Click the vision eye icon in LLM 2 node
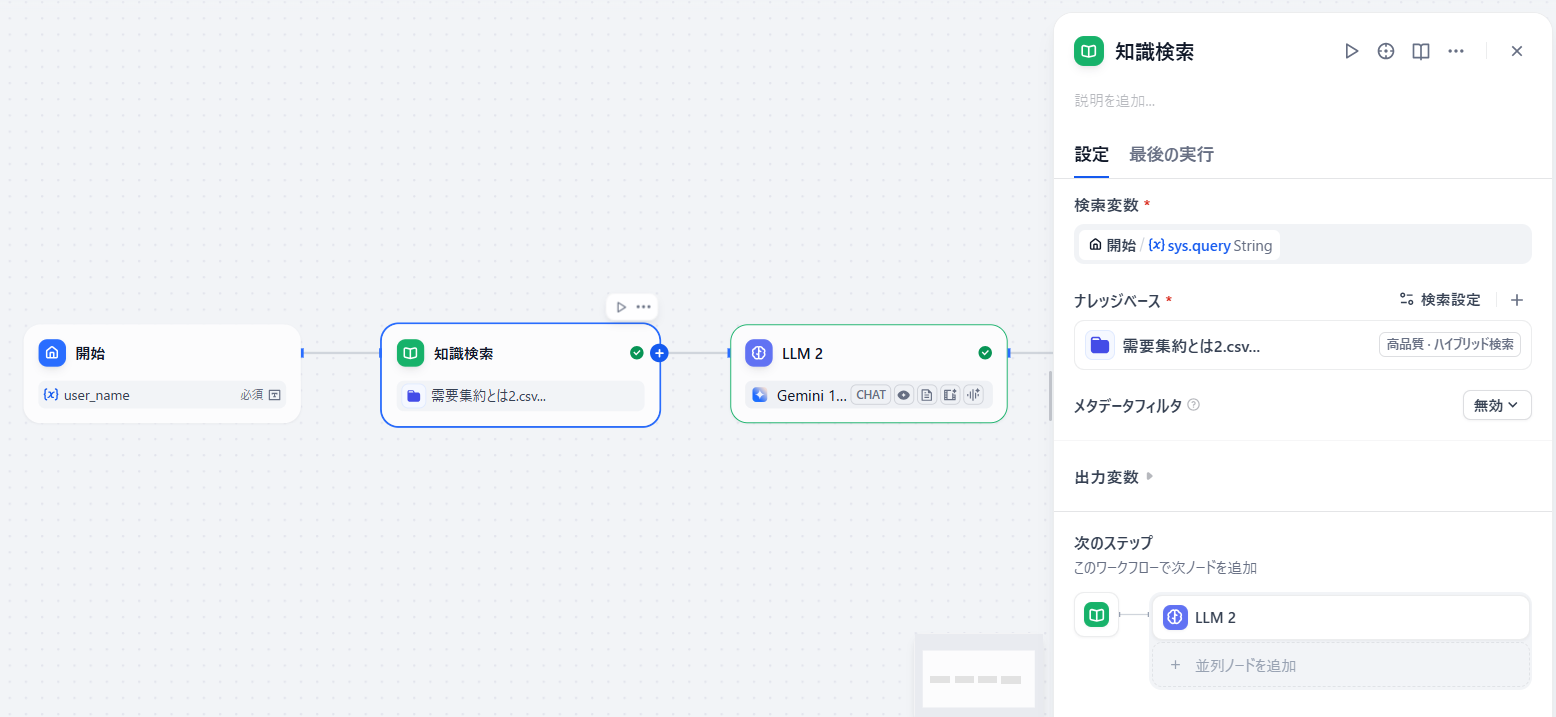Image resolution: width=1556 pixels, height=717 pixels. point(904,395)
